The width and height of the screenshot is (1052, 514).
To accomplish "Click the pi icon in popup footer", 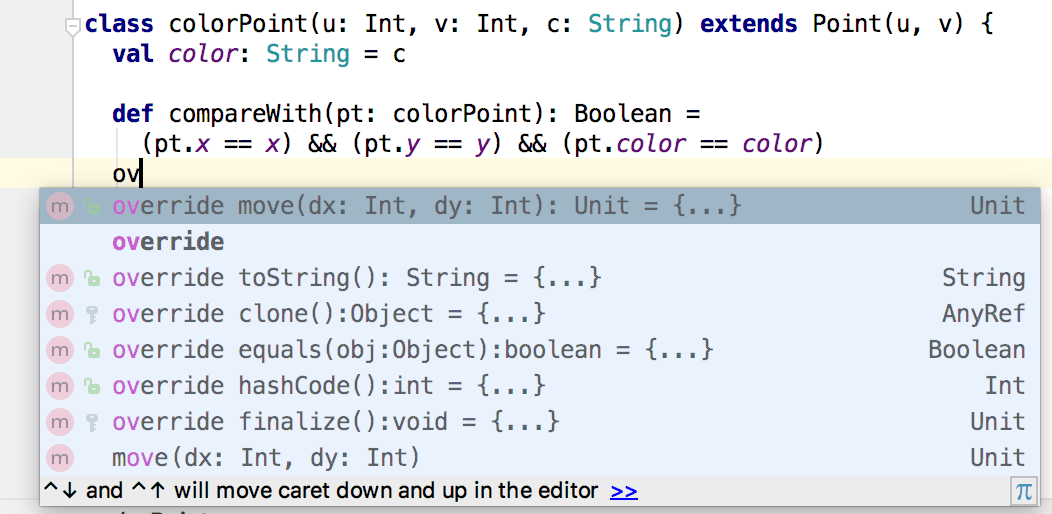I will pyautogui.click(x=1023, y=491).
